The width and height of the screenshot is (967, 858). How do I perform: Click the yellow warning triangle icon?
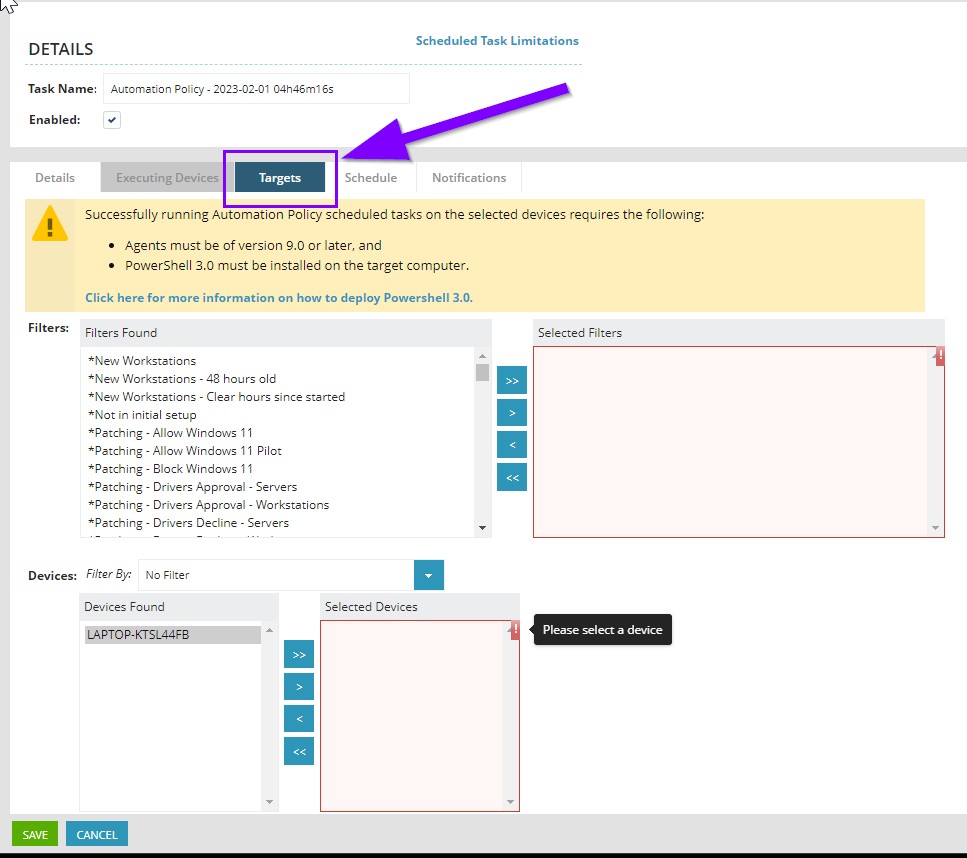click(50, 223)
